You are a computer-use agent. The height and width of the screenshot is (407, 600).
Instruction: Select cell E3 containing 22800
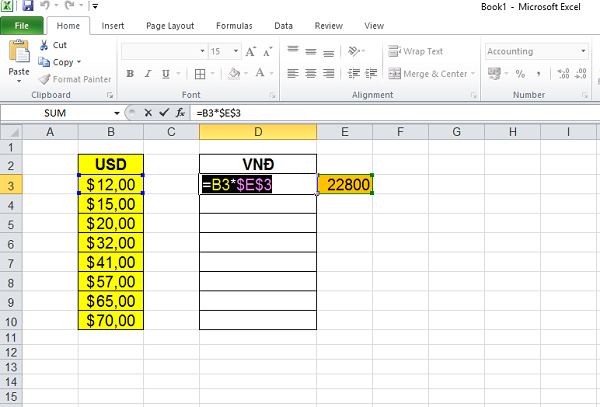pyautogui.click(x=344, y=184)
